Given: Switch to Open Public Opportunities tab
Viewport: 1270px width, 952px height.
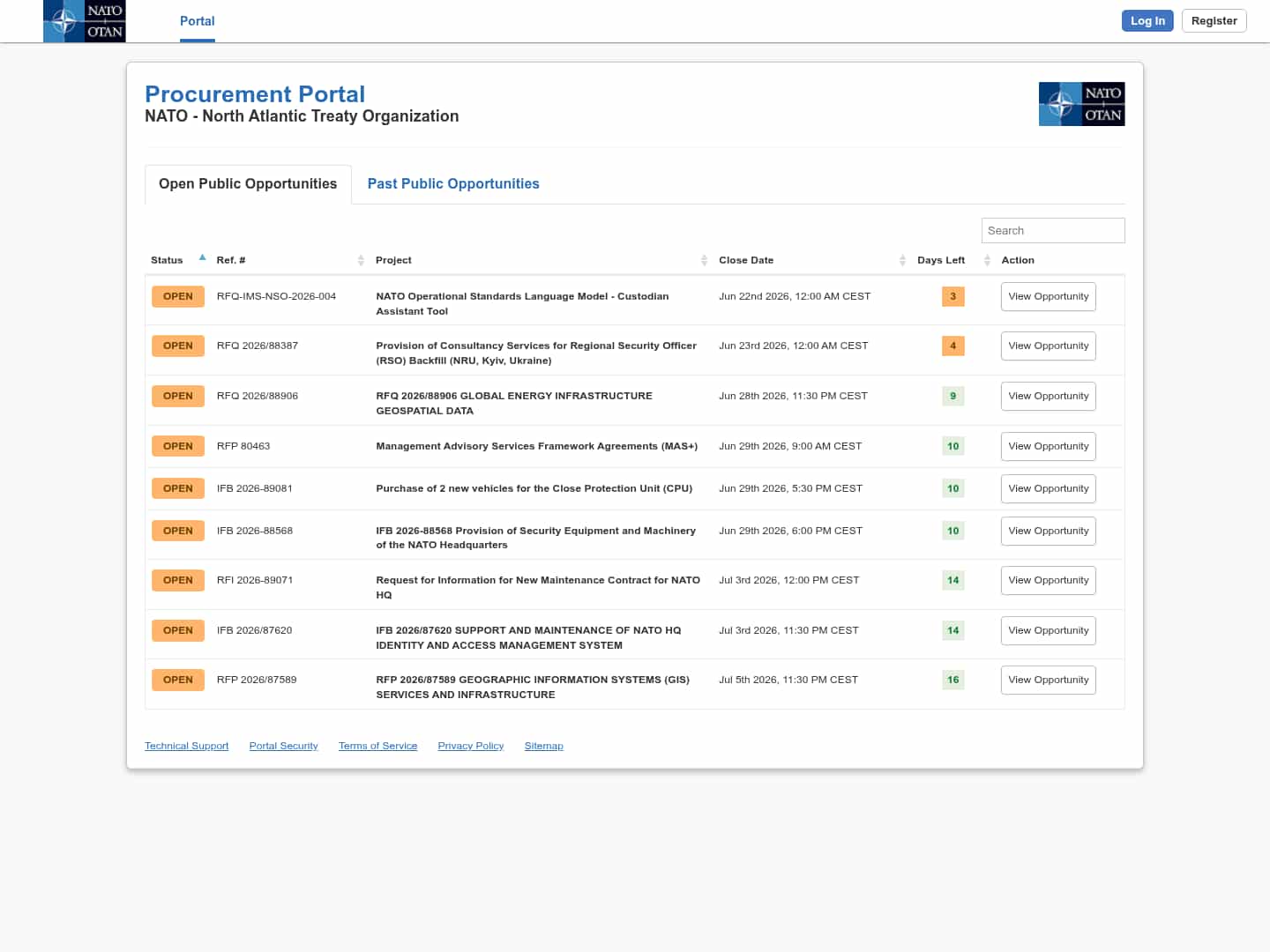Looking at the screenshot, I should pyautogui.click(x=248, y=183).
